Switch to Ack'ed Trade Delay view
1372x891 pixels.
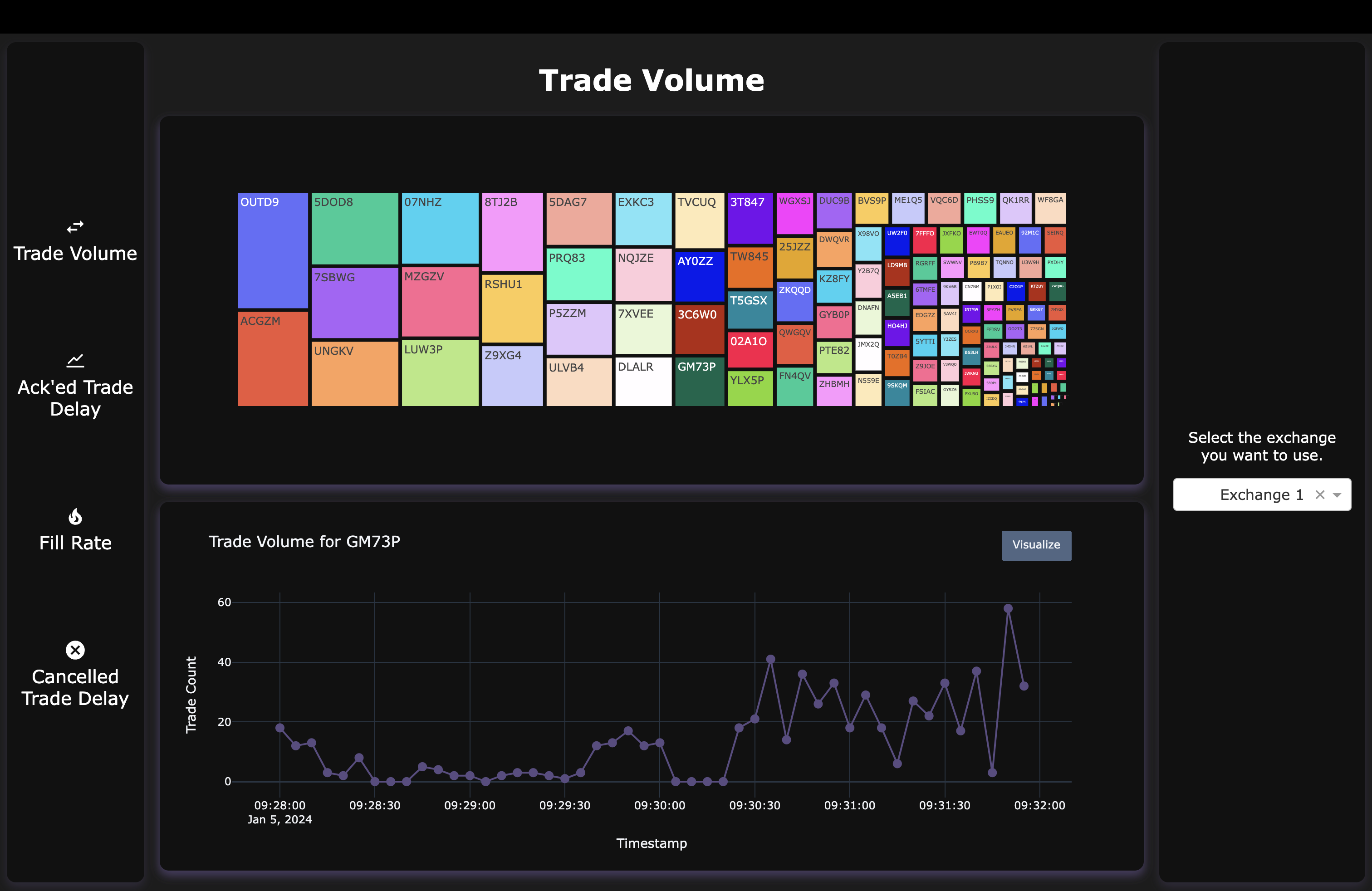point(75,398)
